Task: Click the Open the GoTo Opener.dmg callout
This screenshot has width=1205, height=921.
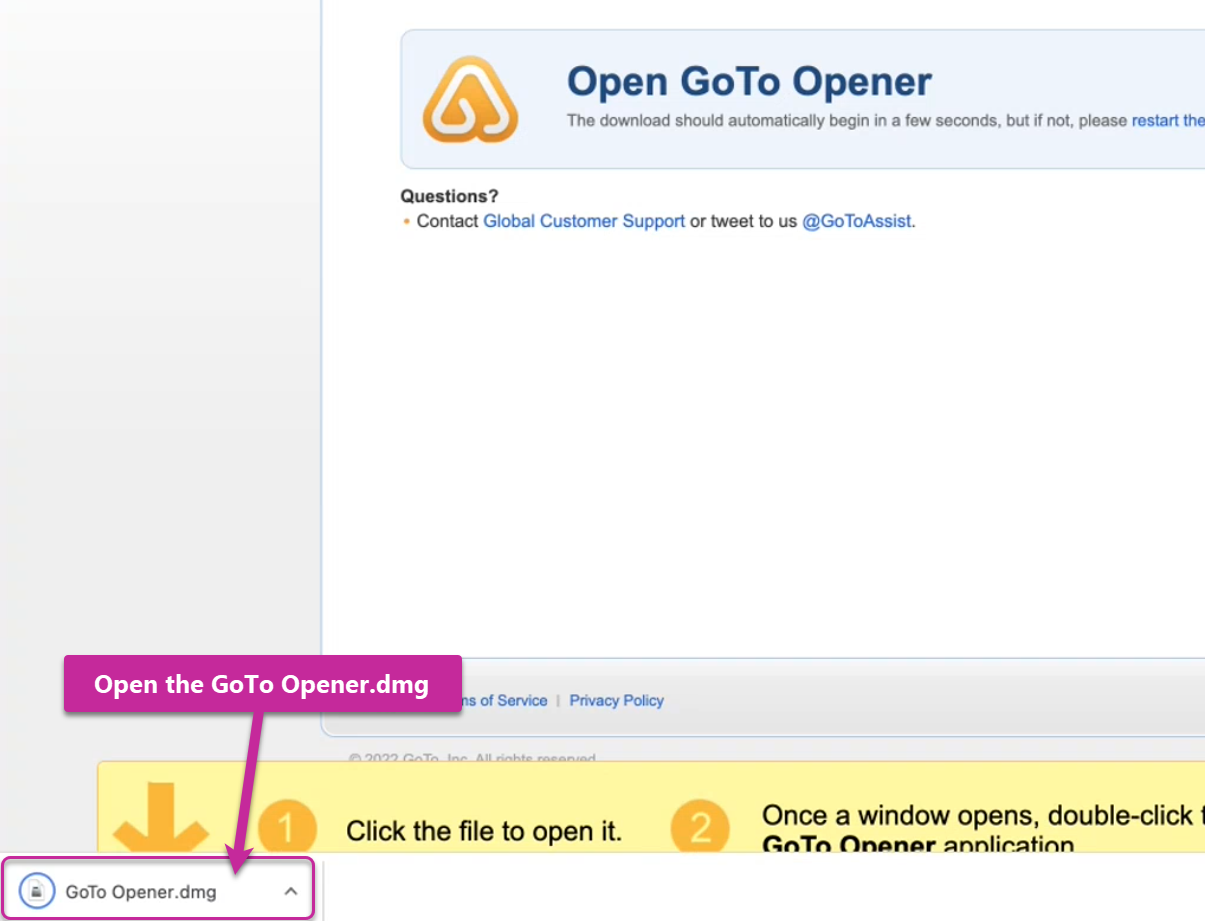Action: coord(261,684)
